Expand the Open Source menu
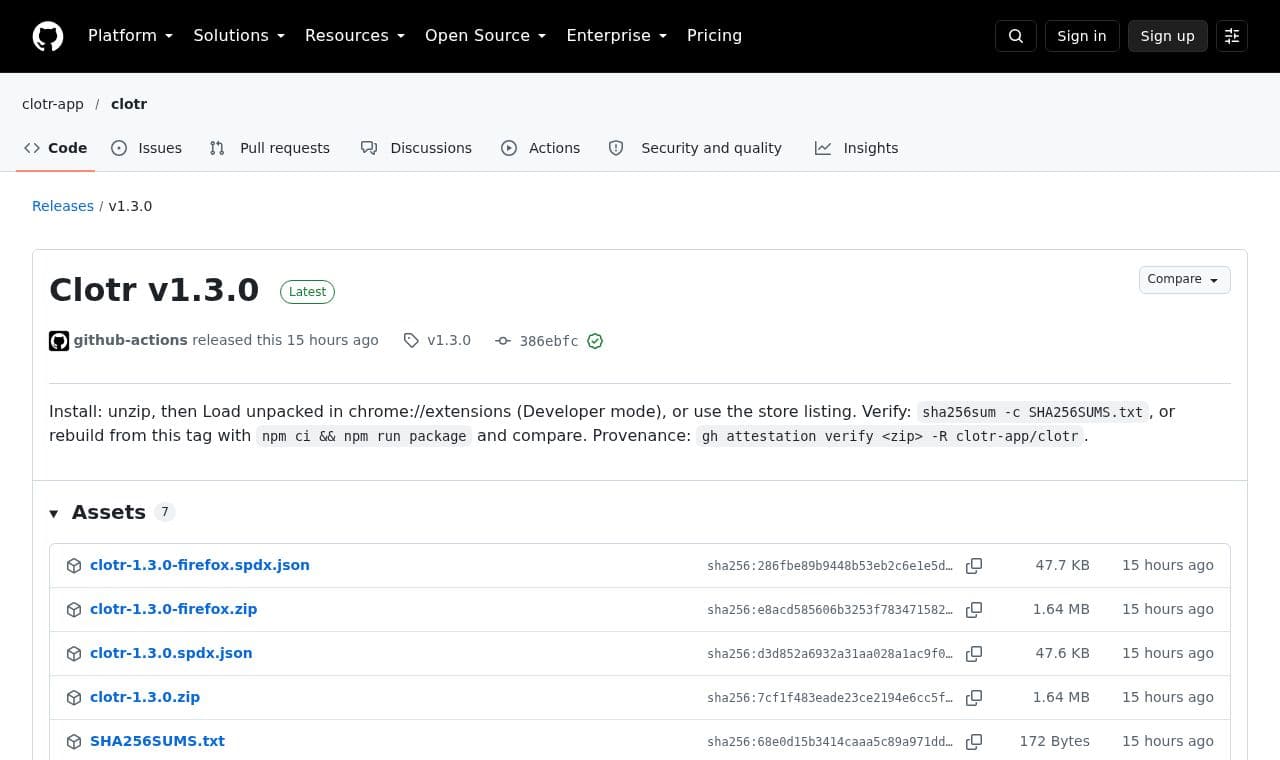 (x=486, y=36)
